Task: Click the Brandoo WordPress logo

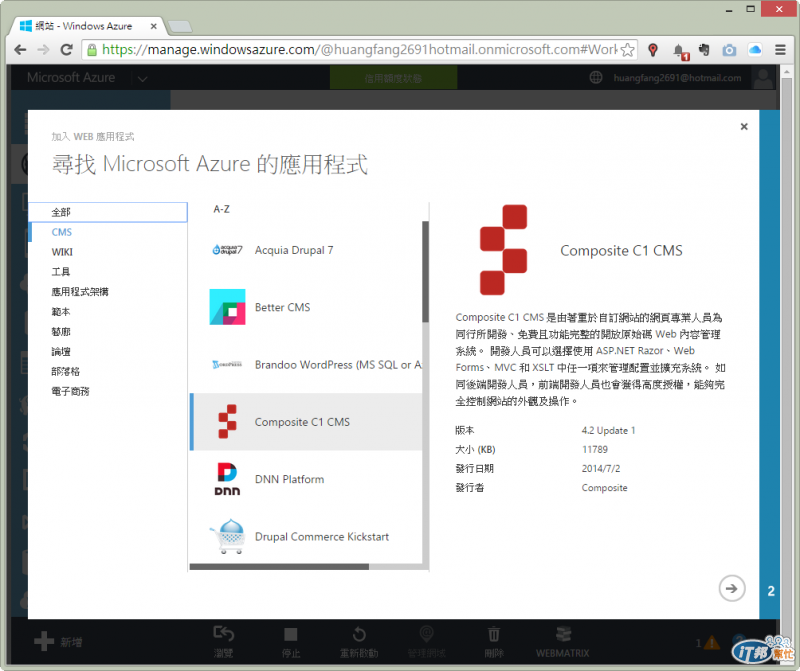Action: [228, 364]
